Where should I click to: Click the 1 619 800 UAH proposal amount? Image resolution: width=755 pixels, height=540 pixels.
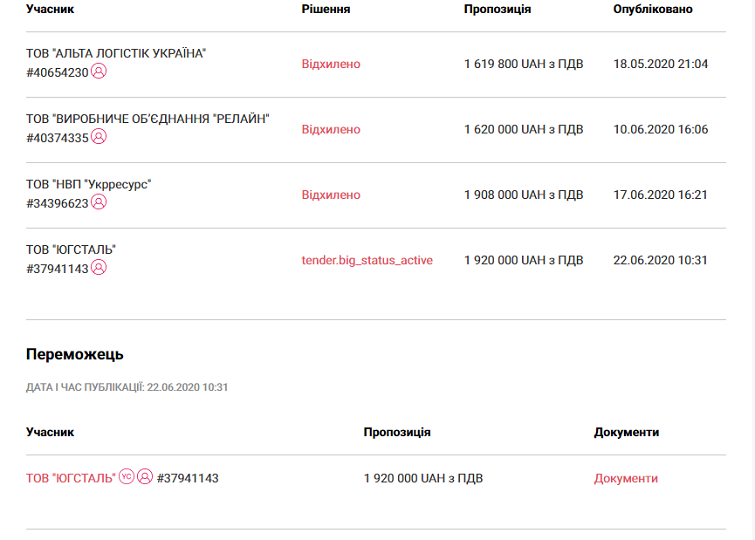(523, 64)
